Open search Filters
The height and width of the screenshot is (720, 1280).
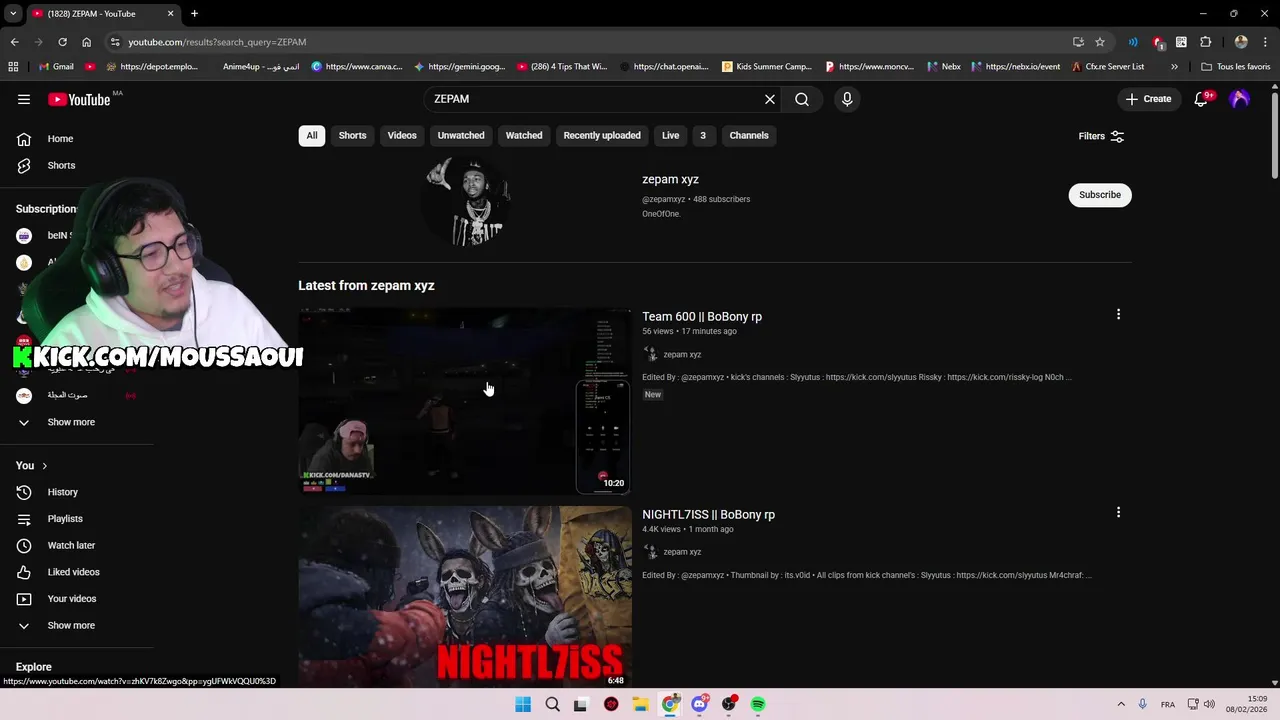pyautogui.click(x=1101, y=136)
